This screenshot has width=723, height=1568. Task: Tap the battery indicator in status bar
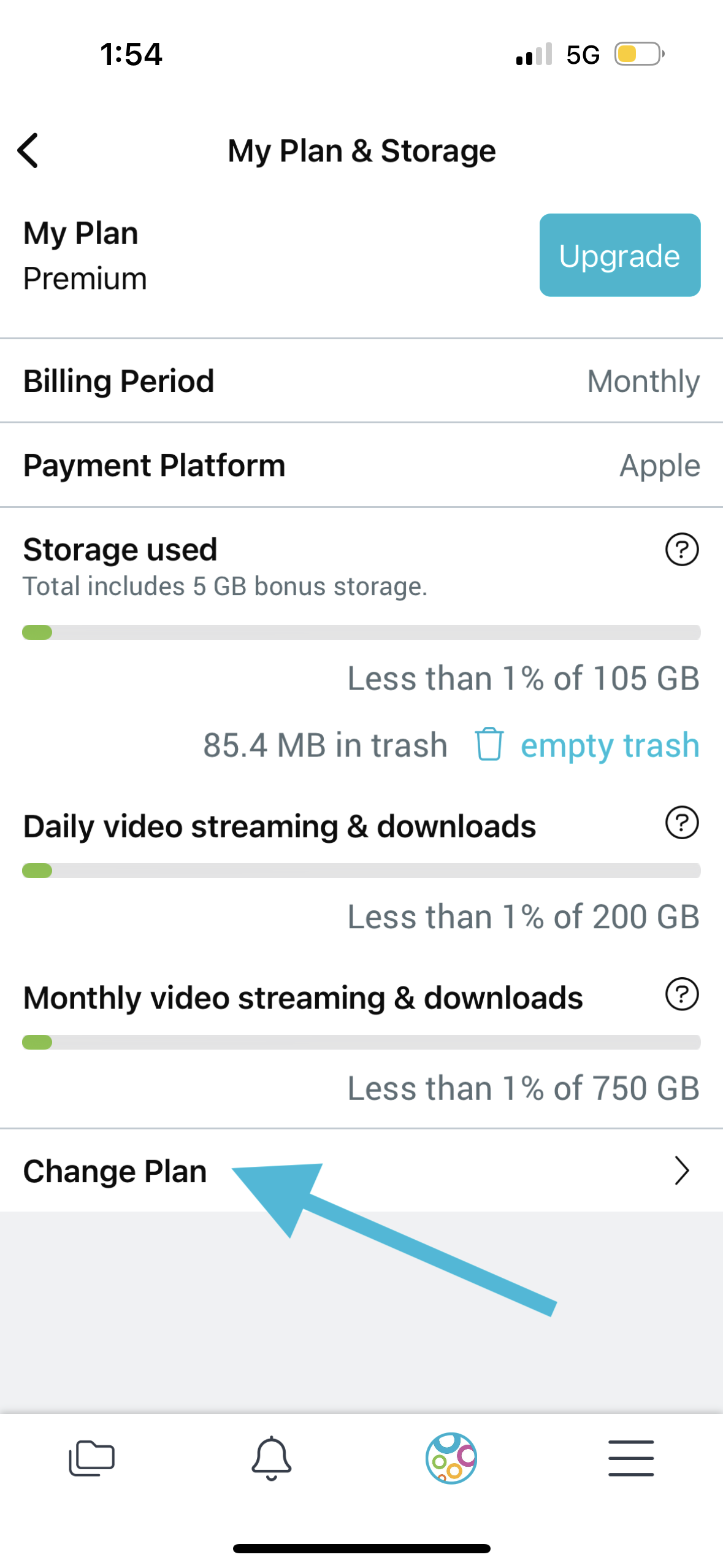639,54
